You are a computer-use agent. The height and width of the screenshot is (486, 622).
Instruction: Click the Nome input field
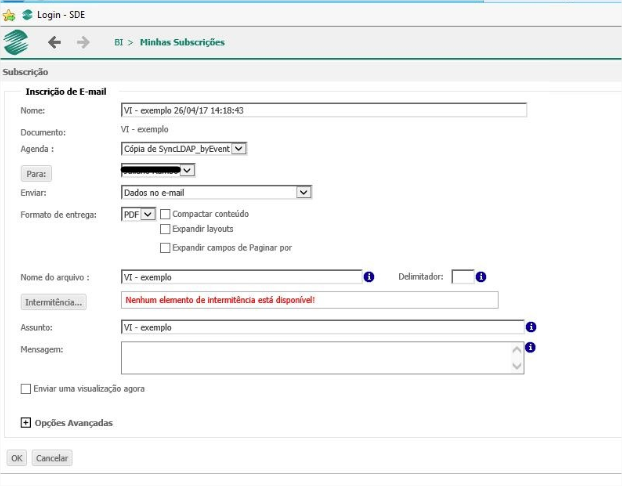[324, 110]
